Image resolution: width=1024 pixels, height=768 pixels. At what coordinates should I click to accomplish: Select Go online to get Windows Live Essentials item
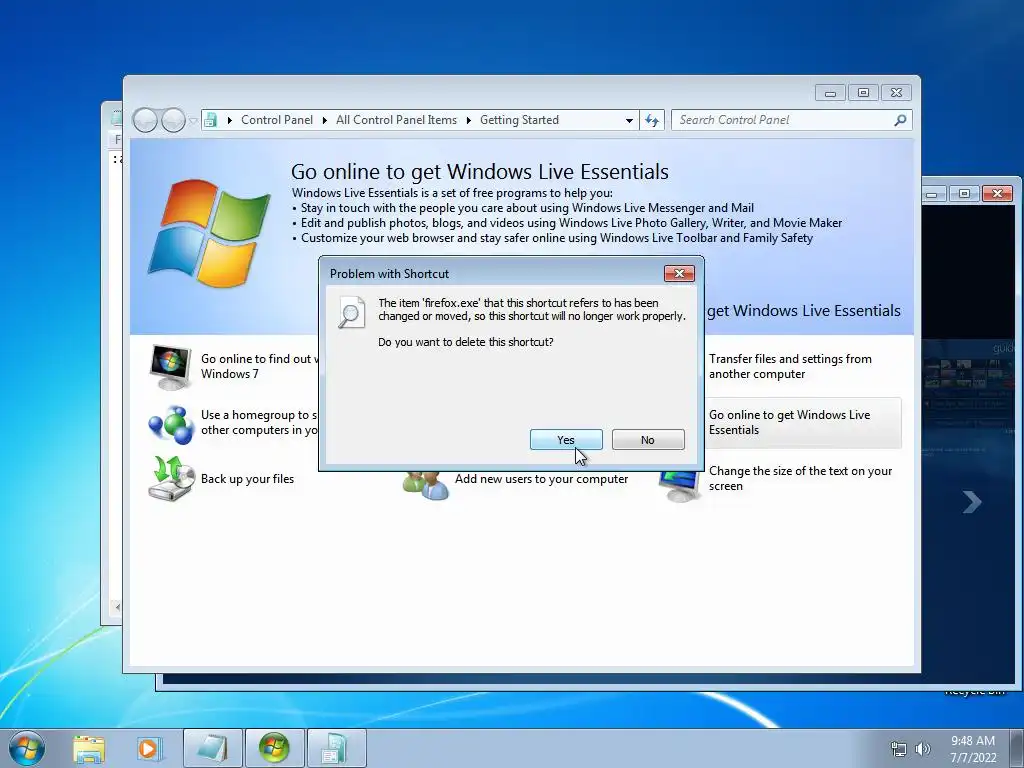803,423
